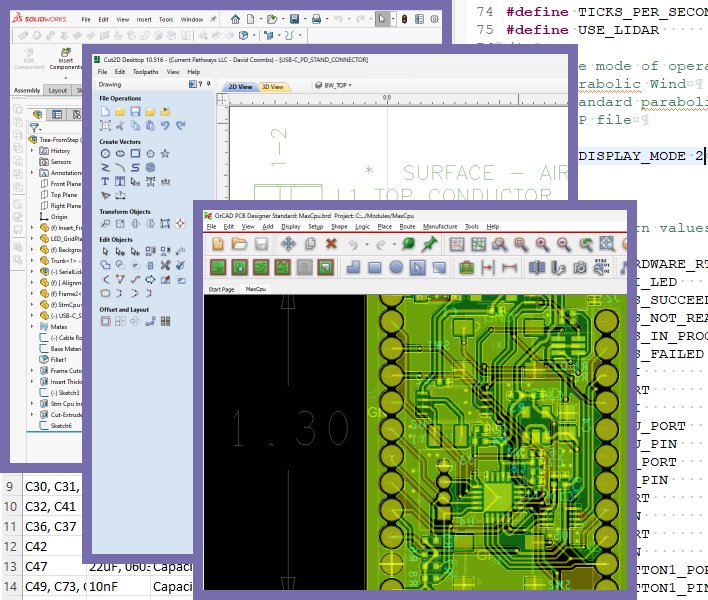Expand the Mates node in SolidWorks tree
This screenshot has width=708, height=600.
(32, 326)
